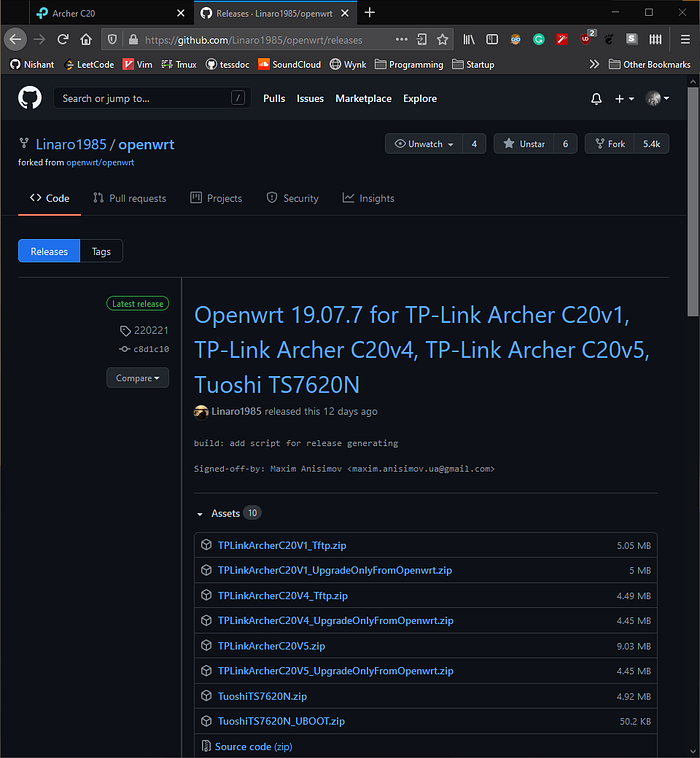Click the watcher count 4
Image resolution: width=700 pixels, height=758 pixels.
tap(474, 144)
